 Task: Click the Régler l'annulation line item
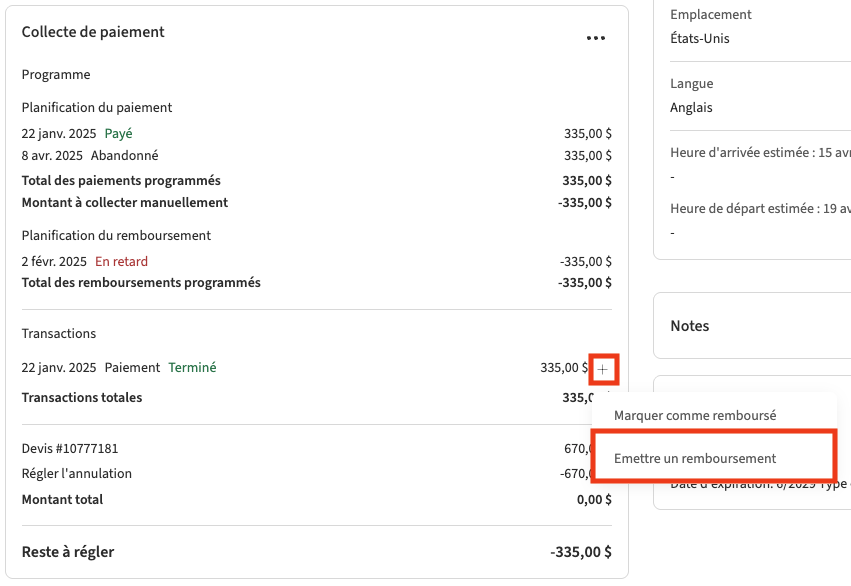(77, 474)
